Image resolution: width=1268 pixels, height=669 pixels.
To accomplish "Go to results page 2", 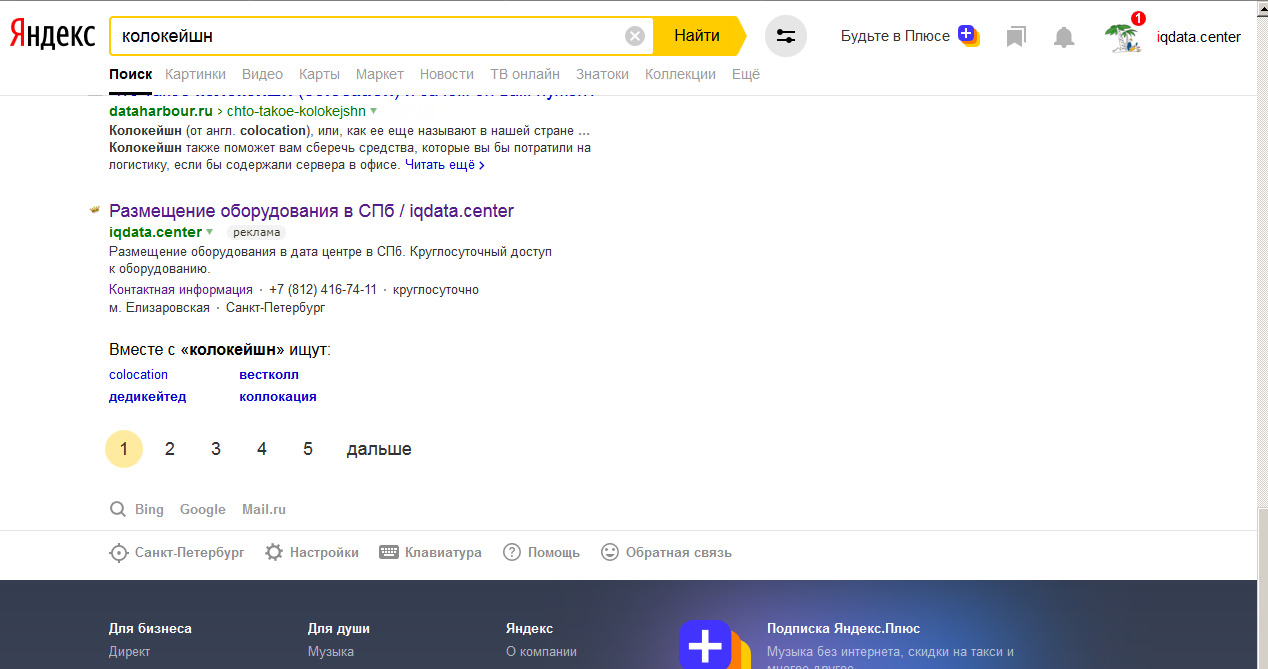I will point(170,449).
